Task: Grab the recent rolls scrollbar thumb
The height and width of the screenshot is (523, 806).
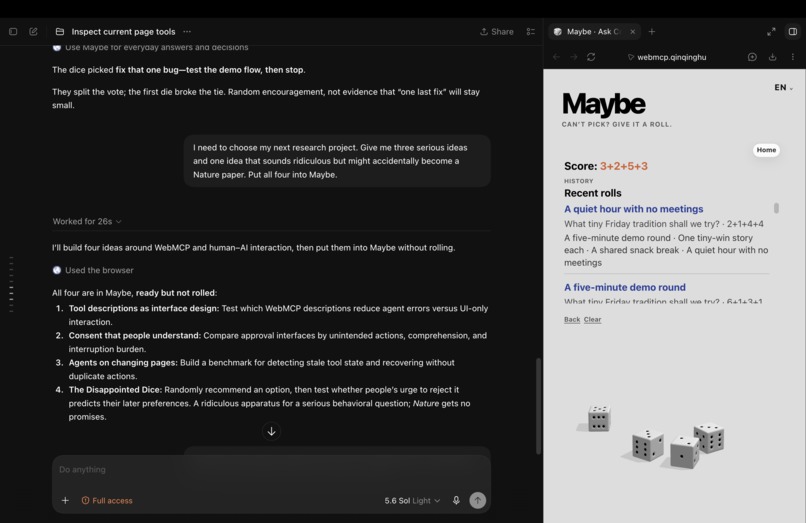Action: click(776, 208)
